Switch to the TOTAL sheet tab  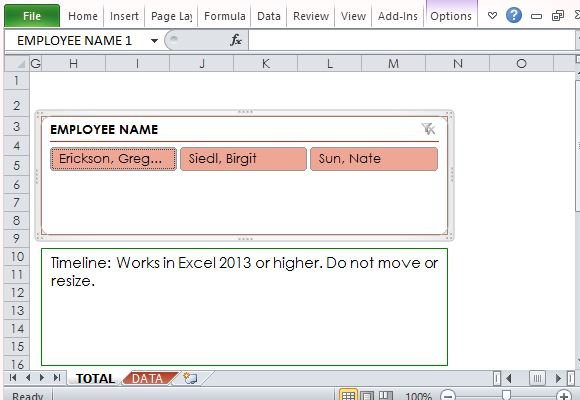click(95, 379)
